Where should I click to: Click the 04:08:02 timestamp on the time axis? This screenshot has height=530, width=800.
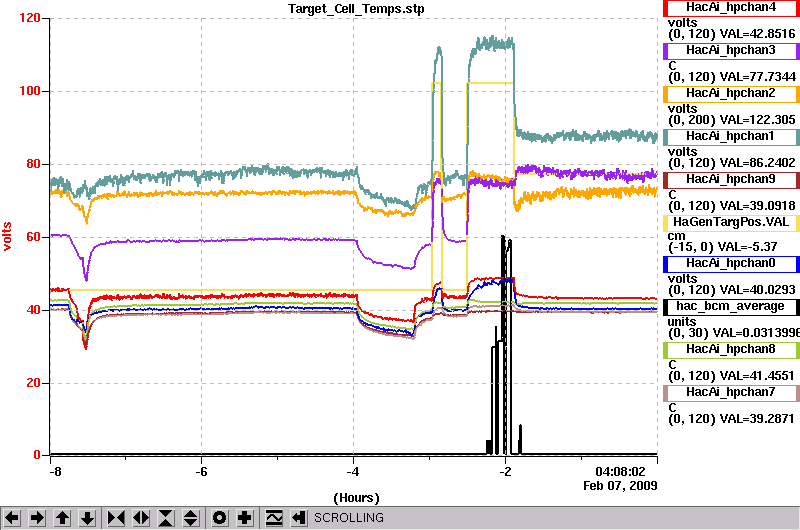(620, 471)
